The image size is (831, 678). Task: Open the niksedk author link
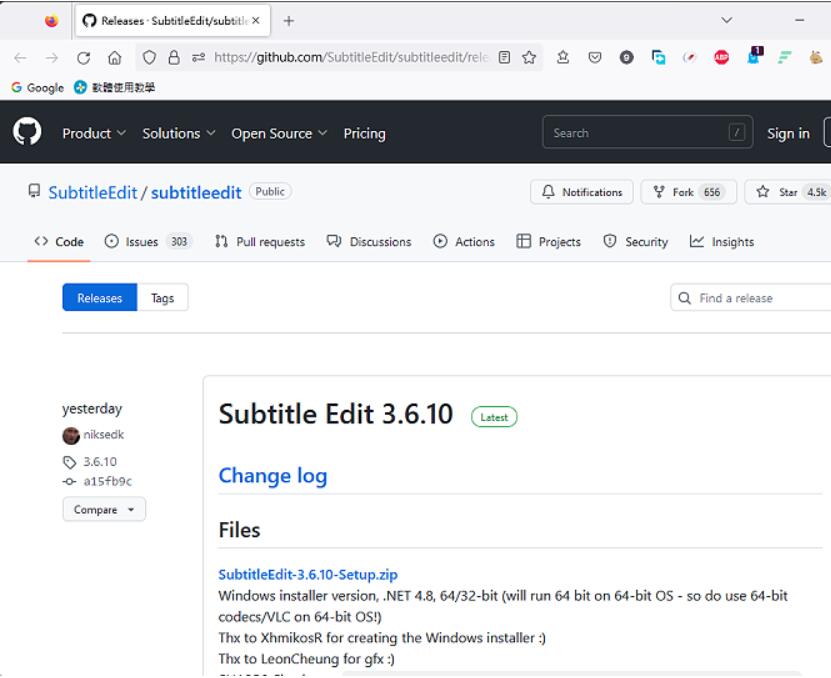(103, 435)
